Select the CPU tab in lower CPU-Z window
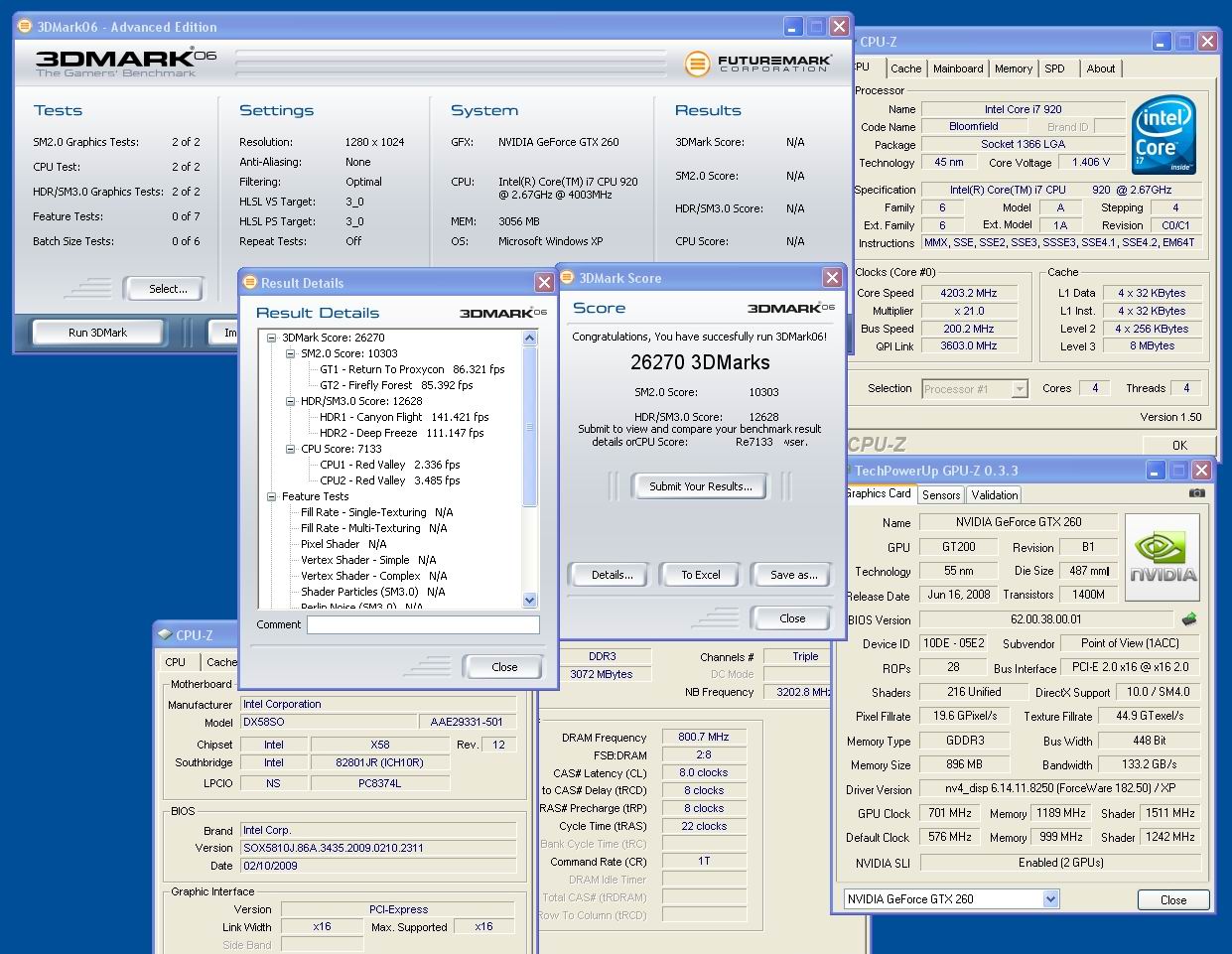 click(x=176, y=662)
